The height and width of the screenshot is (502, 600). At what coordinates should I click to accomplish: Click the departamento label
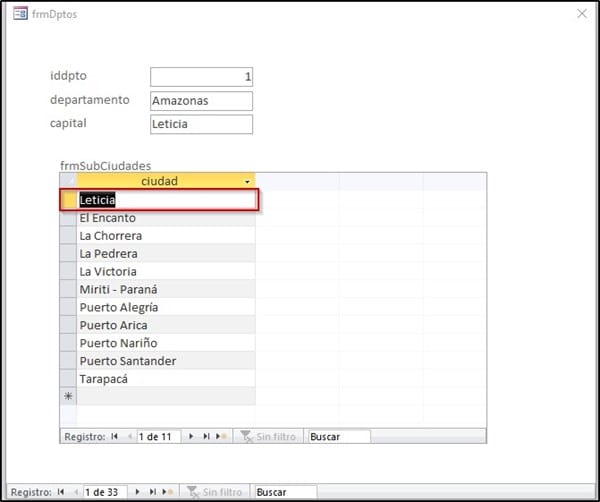tap(90, 100)
